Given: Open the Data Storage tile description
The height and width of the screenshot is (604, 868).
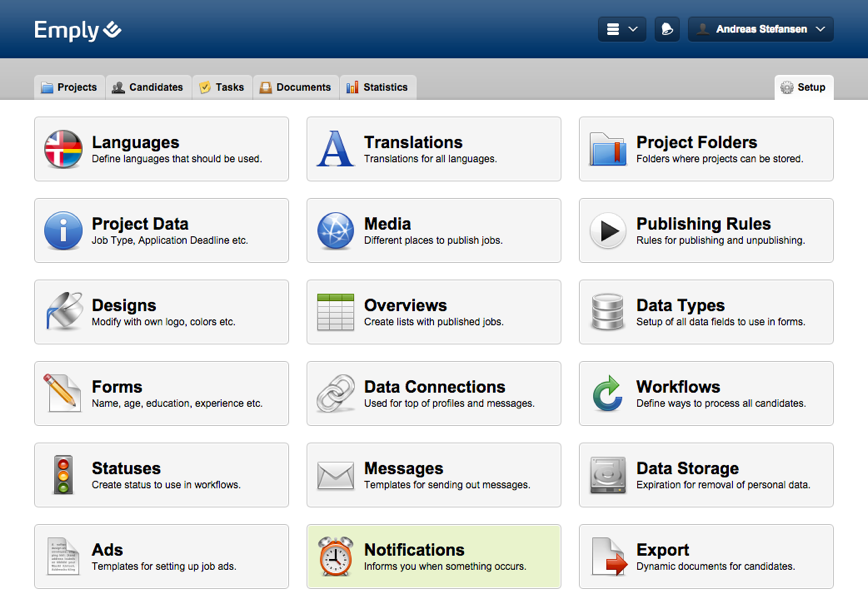Looking at the screenshot, I should (723, 485).
